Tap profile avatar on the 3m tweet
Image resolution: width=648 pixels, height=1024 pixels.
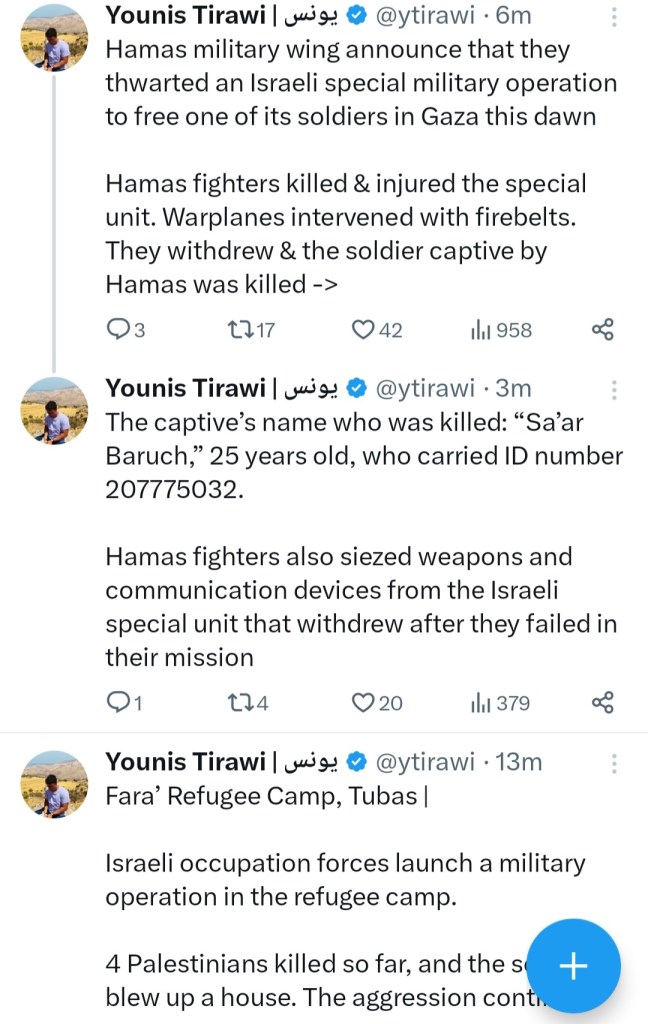[x=54, y=411]
